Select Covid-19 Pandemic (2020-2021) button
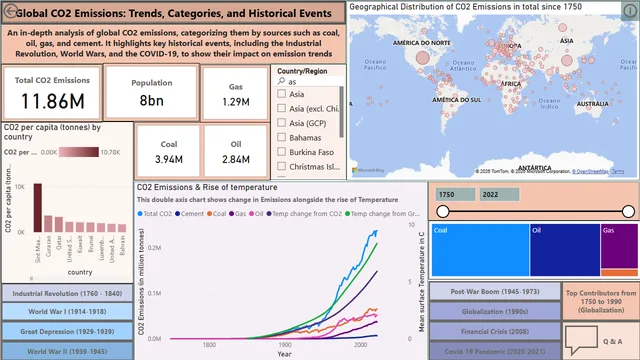Image resolution: width=640 pixels, height=360 pixels. click(495, 351)
